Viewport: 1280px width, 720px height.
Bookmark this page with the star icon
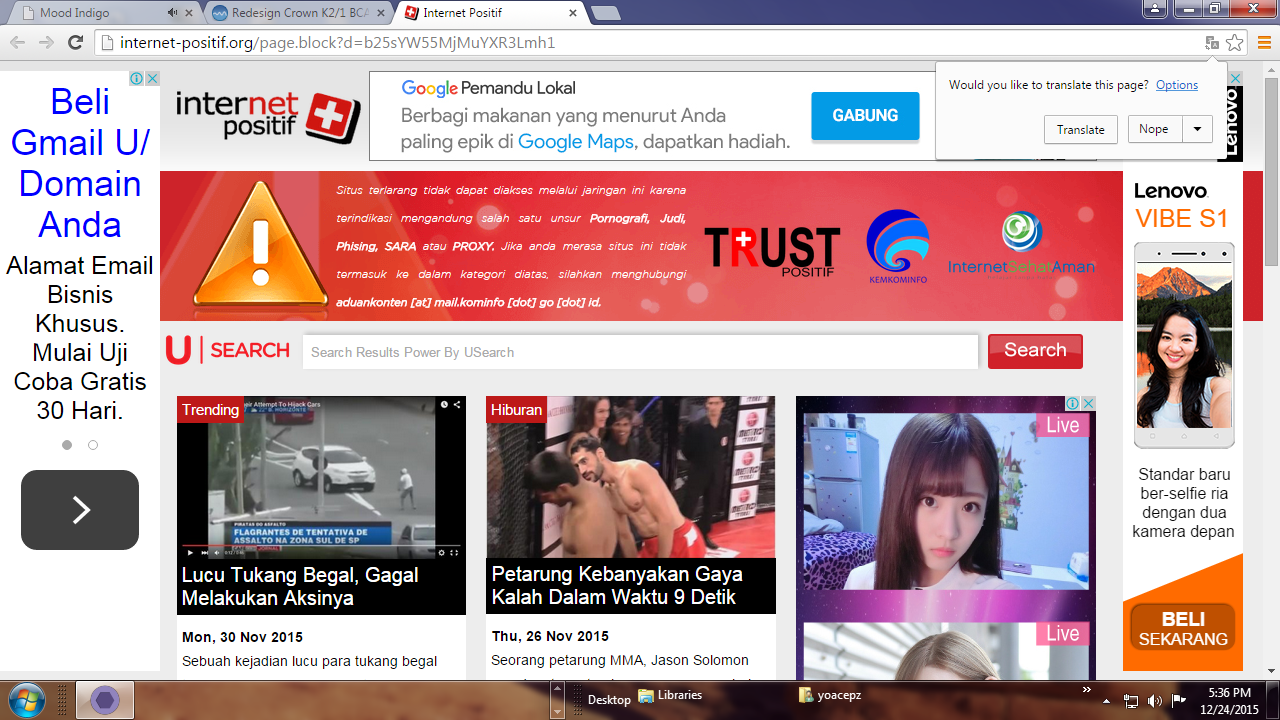click(x=1235, y=43)
